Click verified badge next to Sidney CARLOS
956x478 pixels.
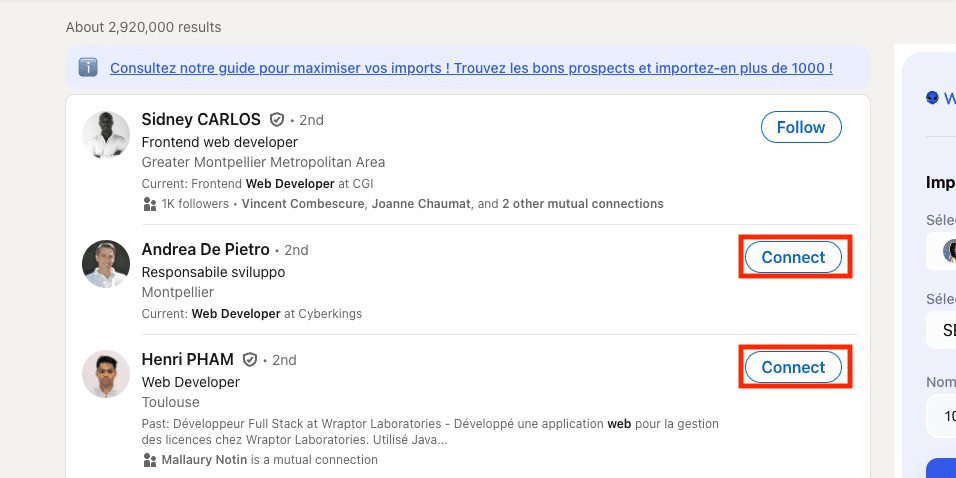point(277,120)
